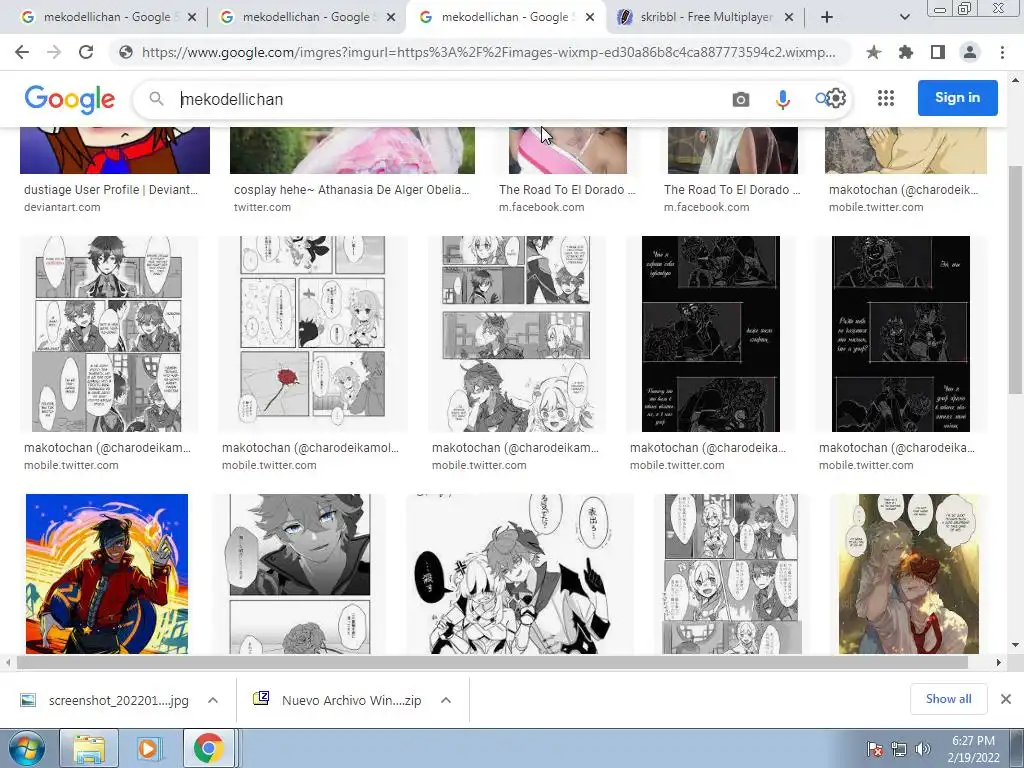This screenshot has height=768, width=1024.
Task: Close the skribbl tab
Action: pos(789,17)
